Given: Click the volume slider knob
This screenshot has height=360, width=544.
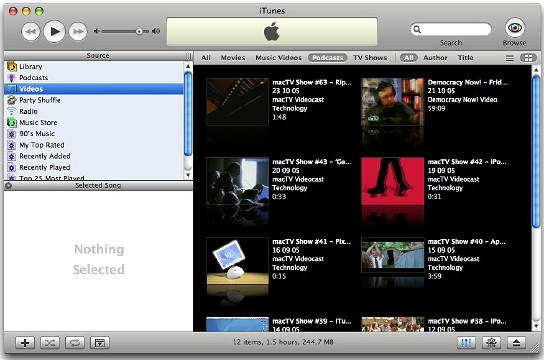Looking at the screenshot, I should pos(139,32).
